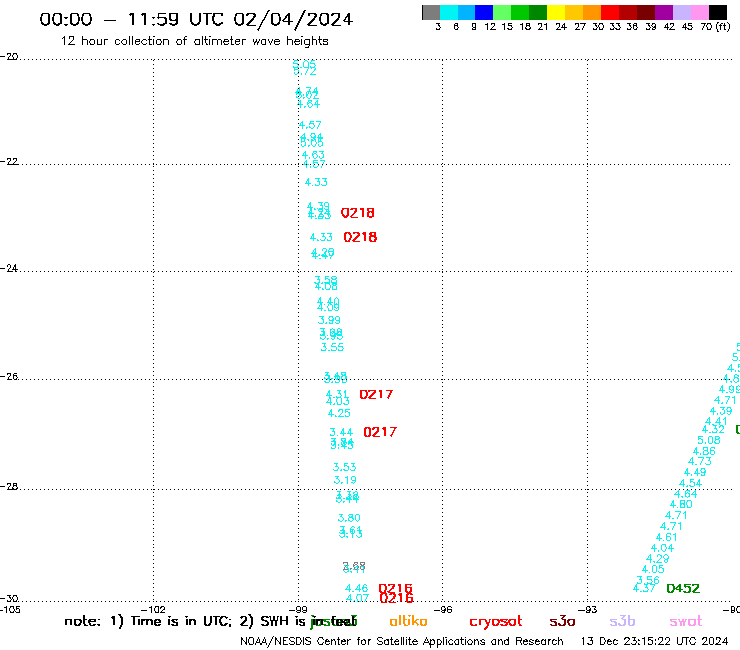Click the black swatch at legend end
The width and height of the screenshot is (740, 650).
(x=718, y=12)
